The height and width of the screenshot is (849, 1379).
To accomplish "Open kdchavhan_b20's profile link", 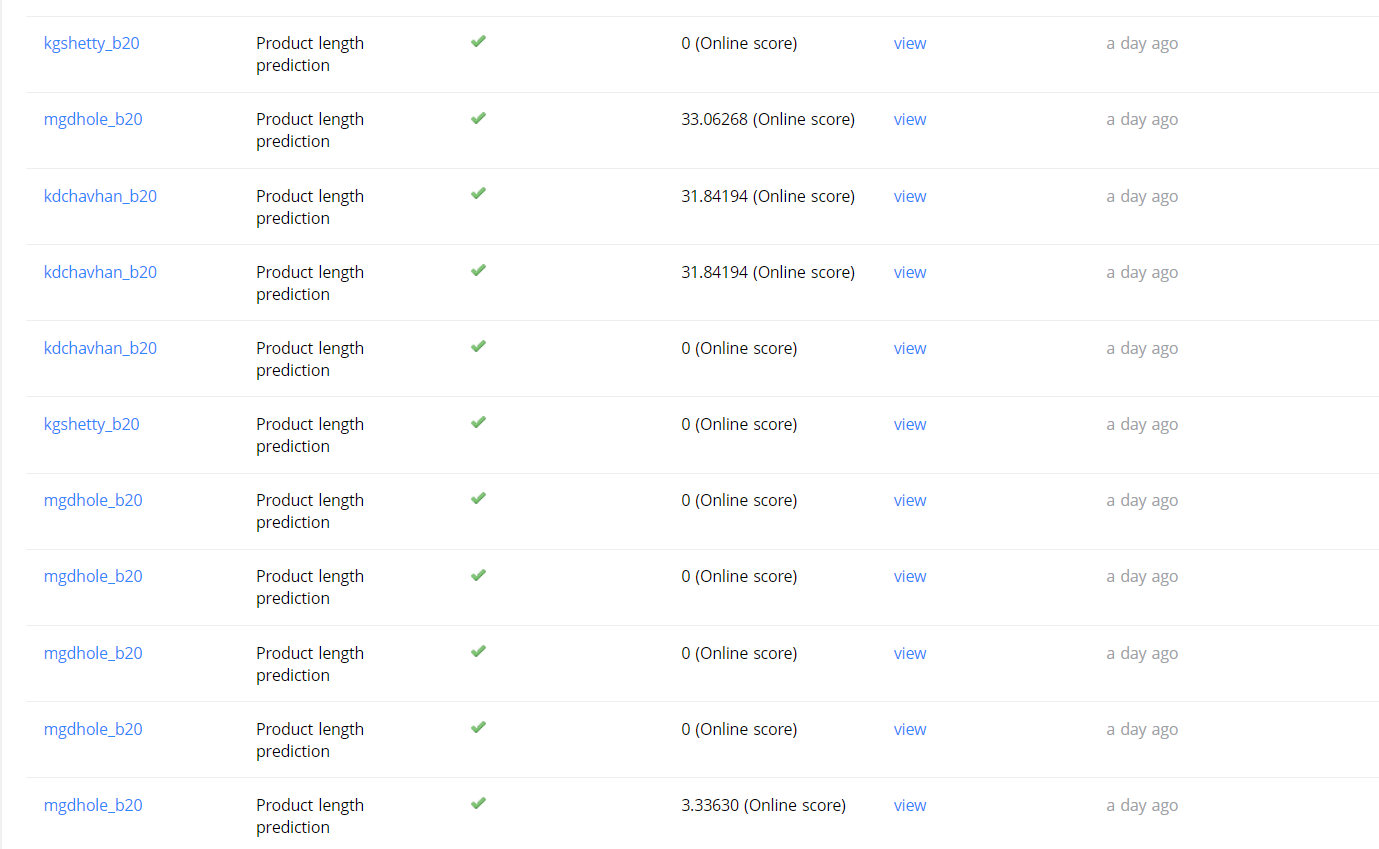I will coord(100,195).
